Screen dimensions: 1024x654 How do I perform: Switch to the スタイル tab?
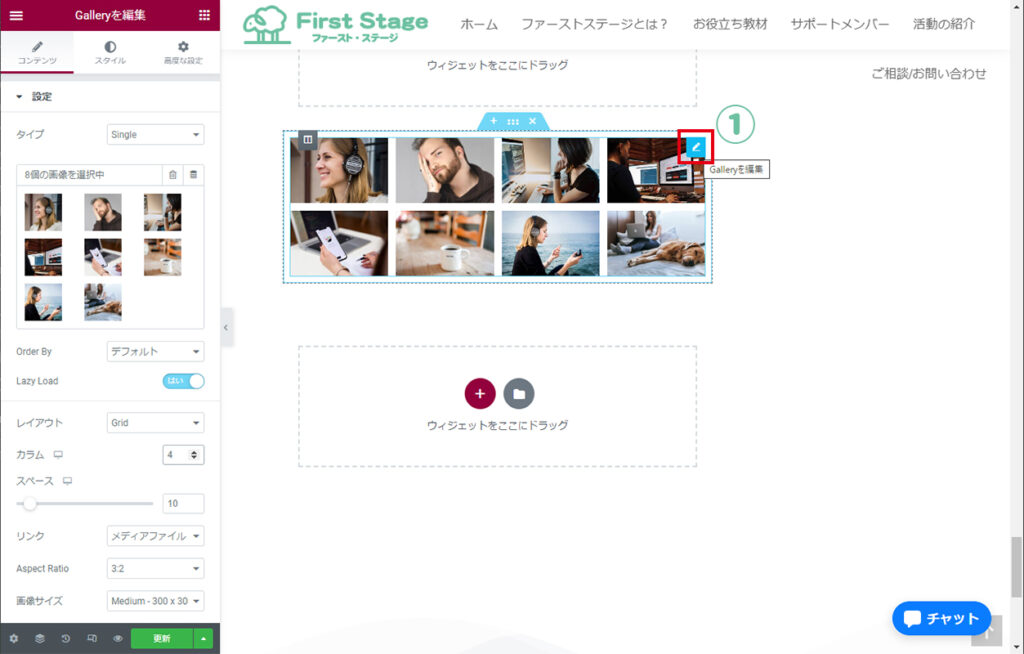[x=110, y=53]
